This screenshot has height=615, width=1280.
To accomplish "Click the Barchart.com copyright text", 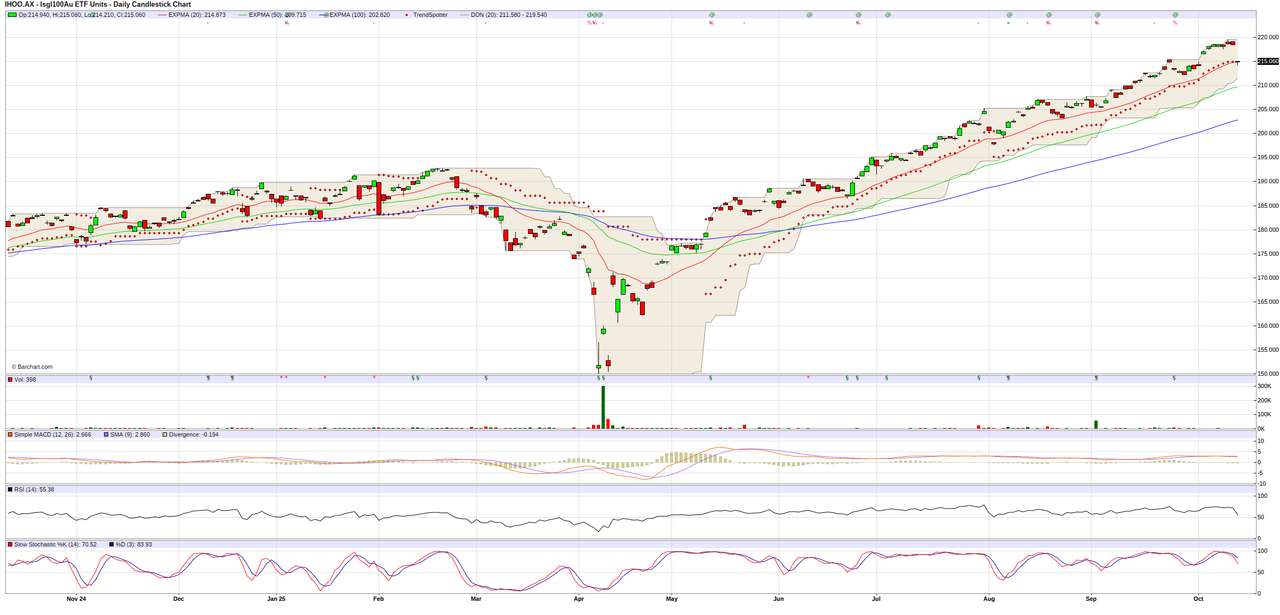I will pyautogui.click(x=32, y=367).
